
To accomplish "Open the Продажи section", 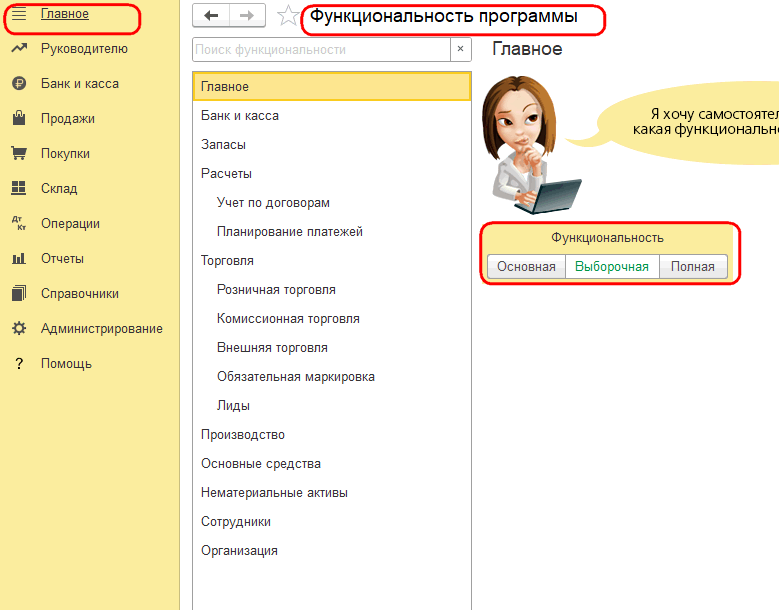I will (x=68, y=119).
